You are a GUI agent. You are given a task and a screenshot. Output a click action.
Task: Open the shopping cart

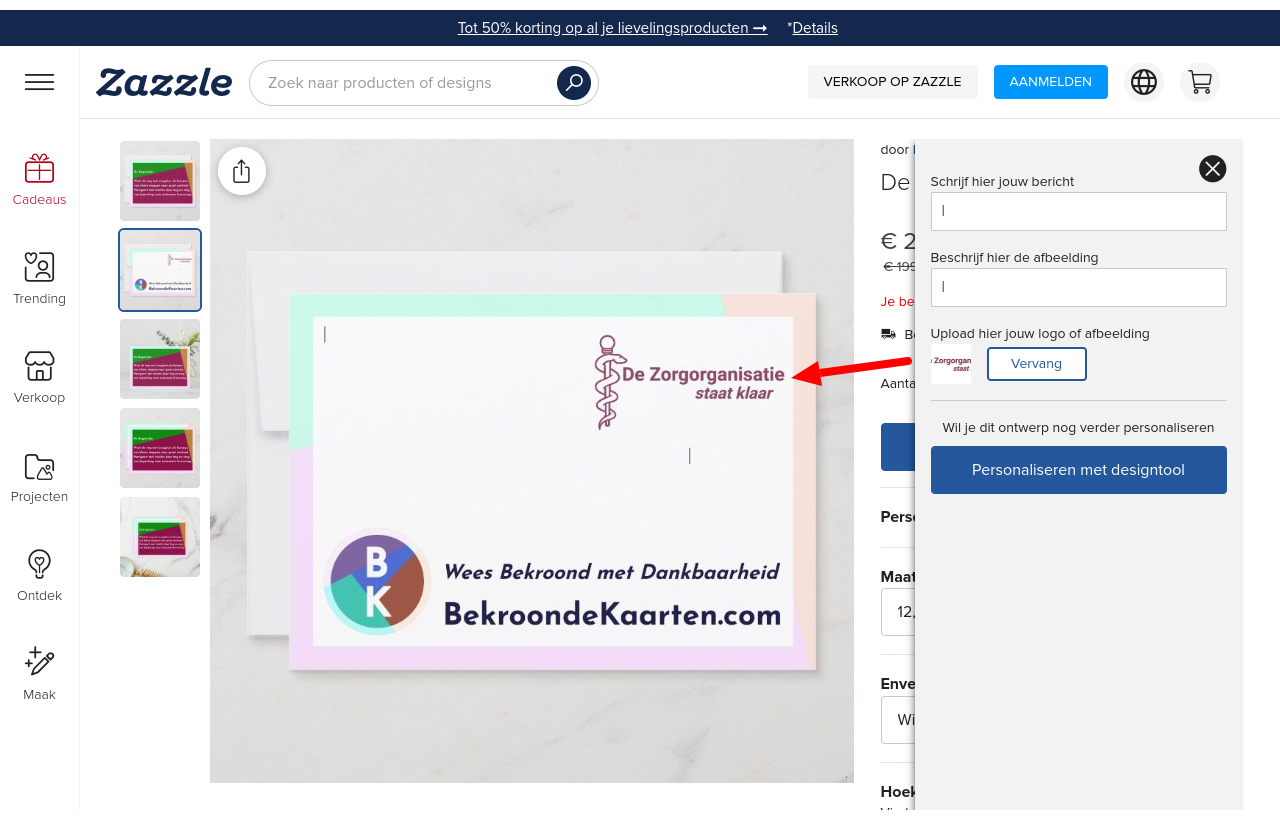(1199, 82)
